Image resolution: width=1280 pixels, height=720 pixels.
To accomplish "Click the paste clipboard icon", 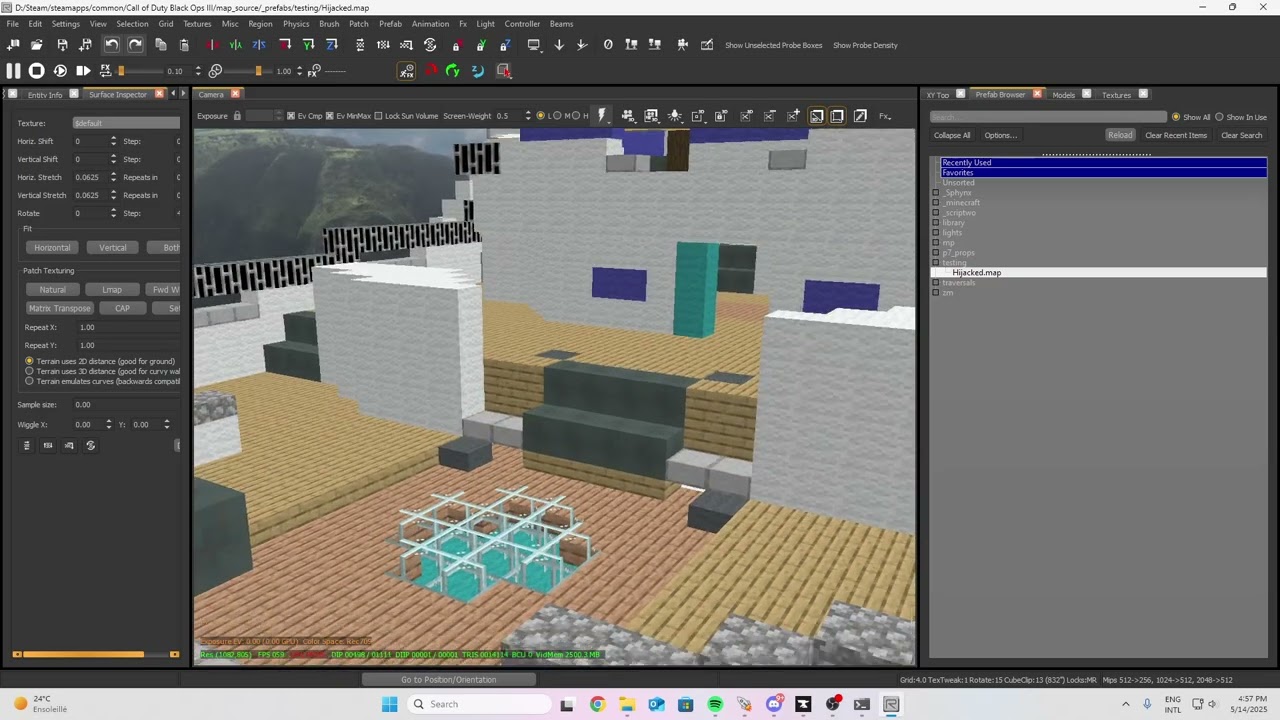I will coord(184,45).
